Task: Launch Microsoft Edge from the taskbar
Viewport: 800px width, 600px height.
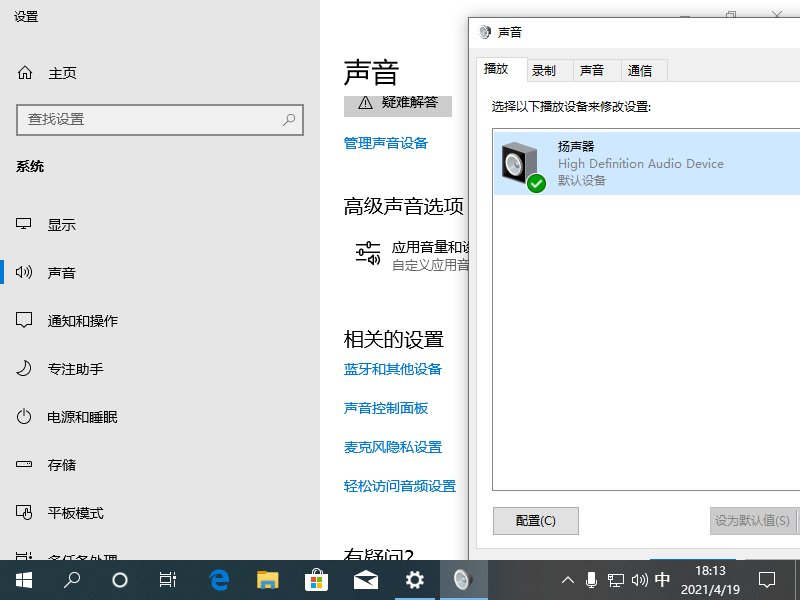Action: (218, 579)
